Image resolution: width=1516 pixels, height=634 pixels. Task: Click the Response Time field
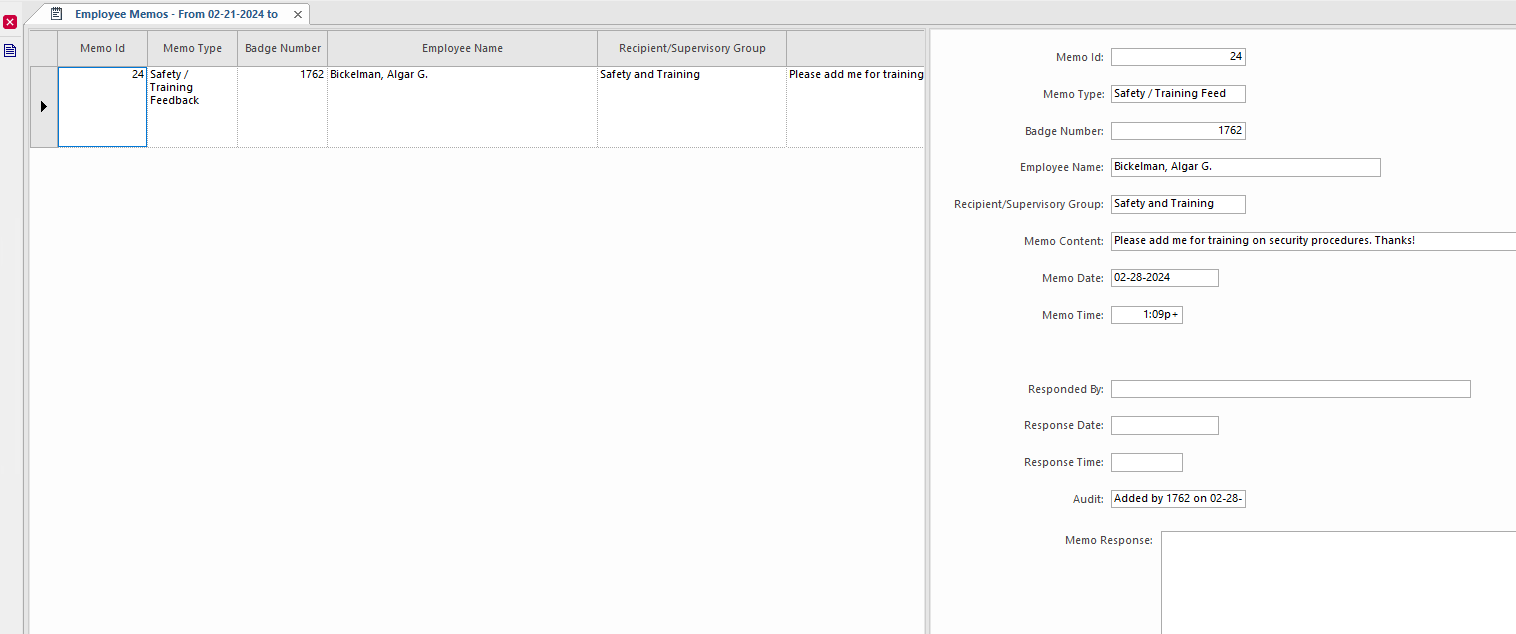tap(1146, 462)
